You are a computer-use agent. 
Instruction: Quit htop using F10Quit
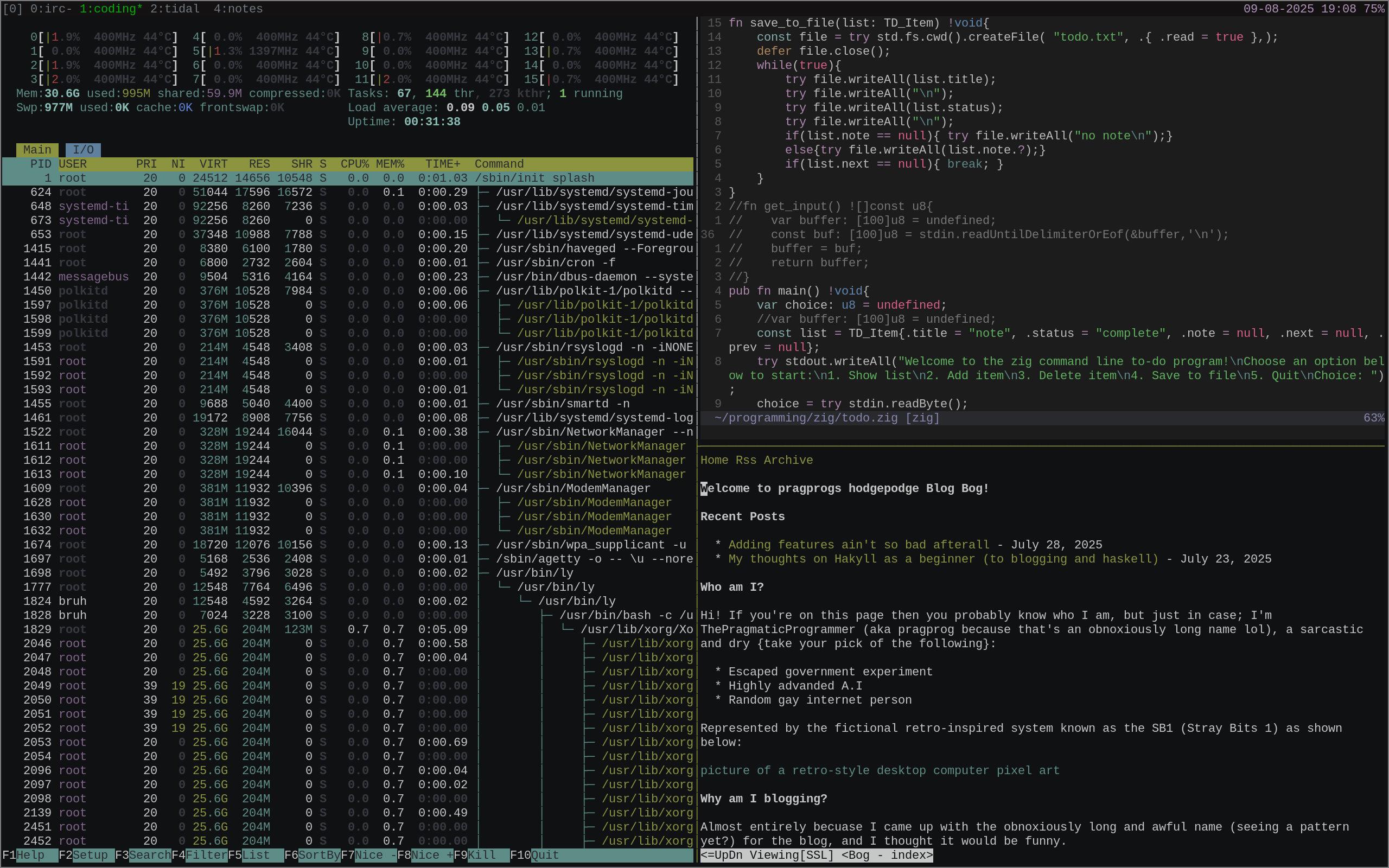coord(535,855)
